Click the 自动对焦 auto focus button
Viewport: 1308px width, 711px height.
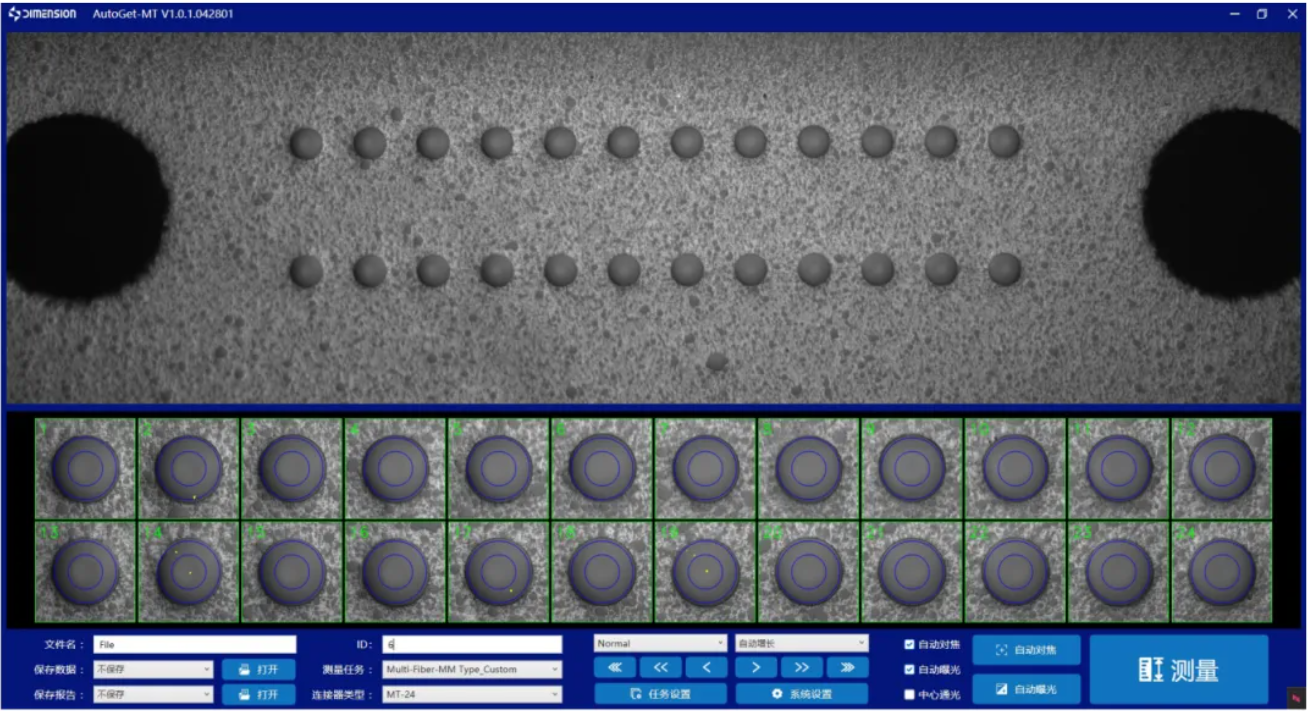[x=1026, y=650]
